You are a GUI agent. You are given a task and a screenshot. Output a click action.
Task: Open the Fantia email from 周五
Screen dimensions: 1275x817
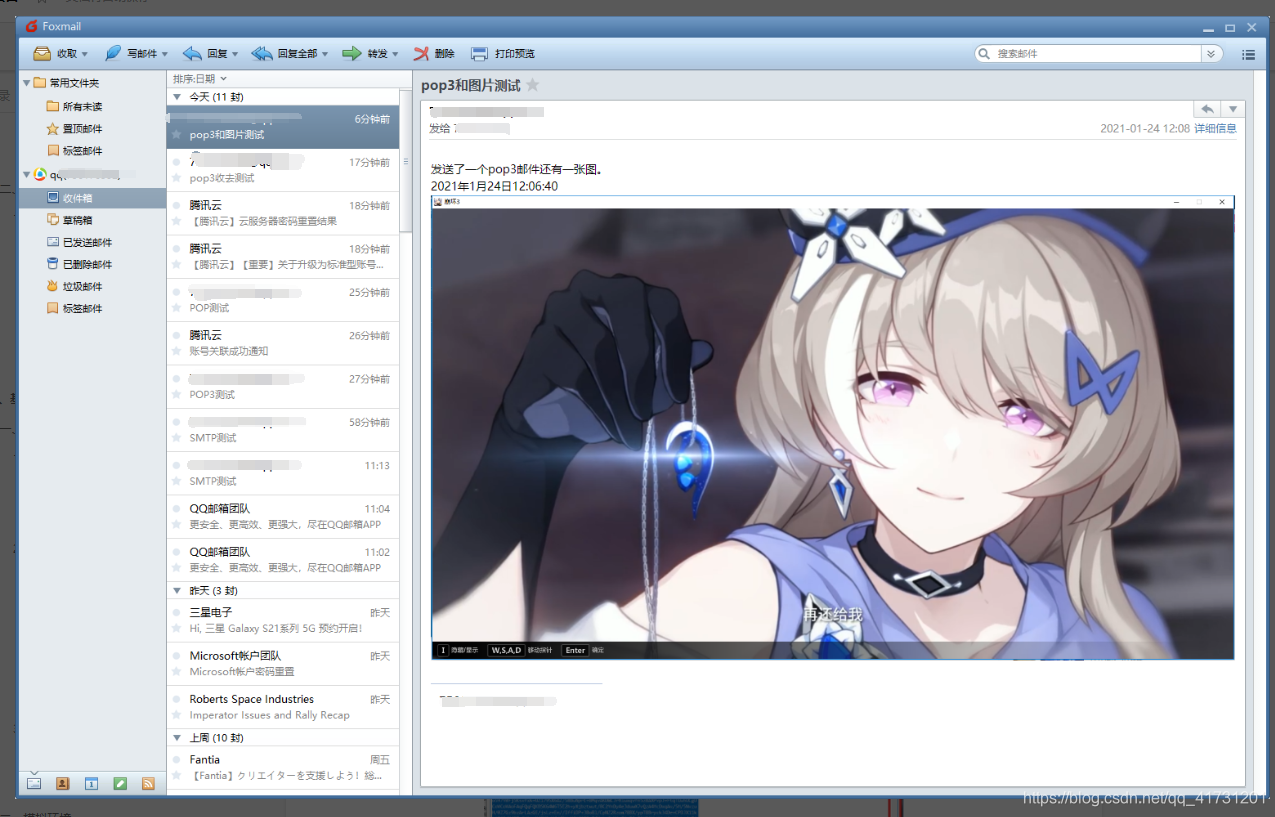283,768
